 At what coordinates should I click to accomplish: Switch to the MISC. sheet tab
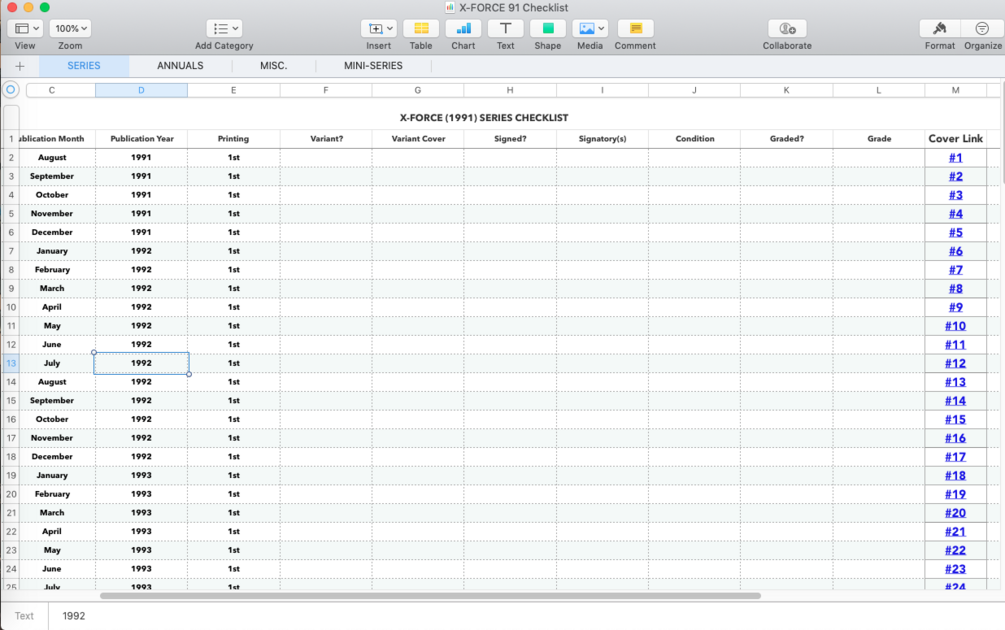pyautogui.click(x=274, y=66)
